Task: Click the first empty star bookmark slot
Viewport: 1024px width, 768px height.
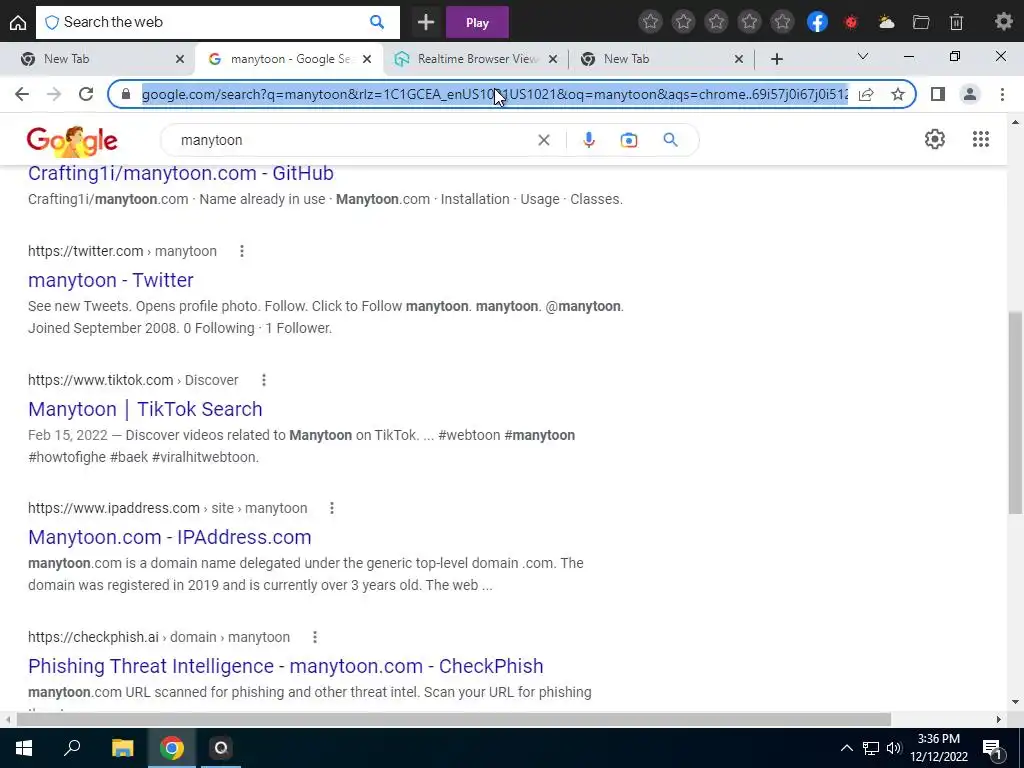Action: pos(650,22)
